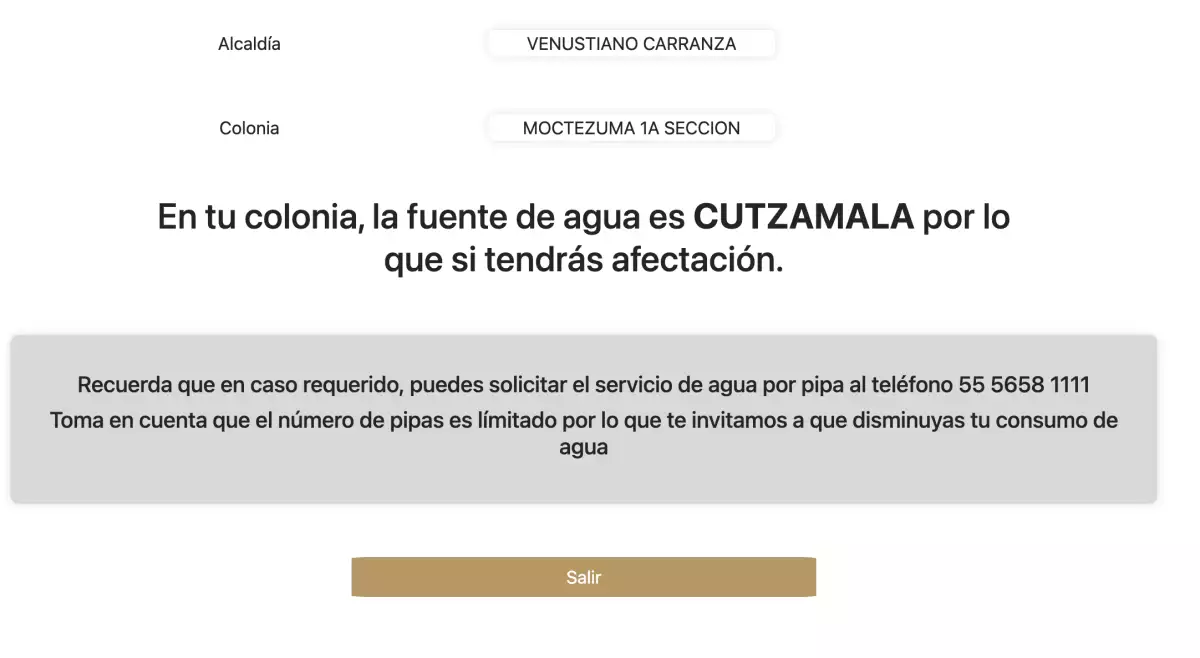
Task: Click the Salir button
Action: (x=583, y=577)
